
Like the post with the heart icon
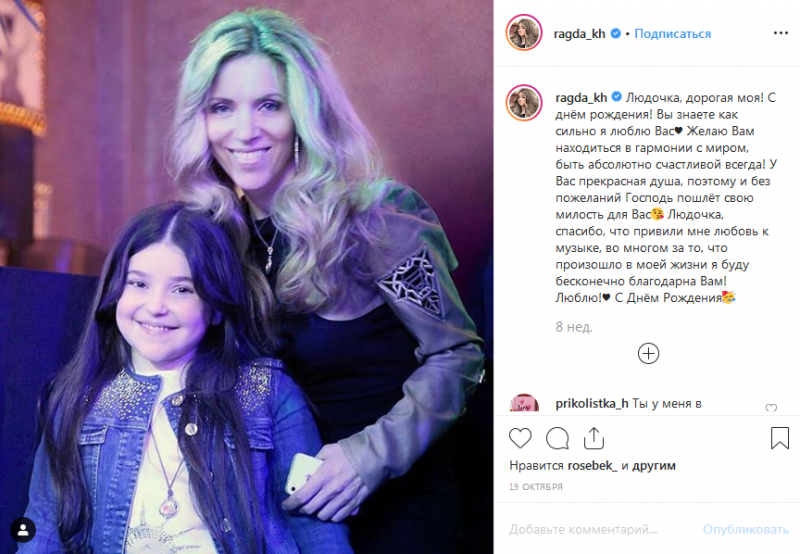[x=520, y=438]
